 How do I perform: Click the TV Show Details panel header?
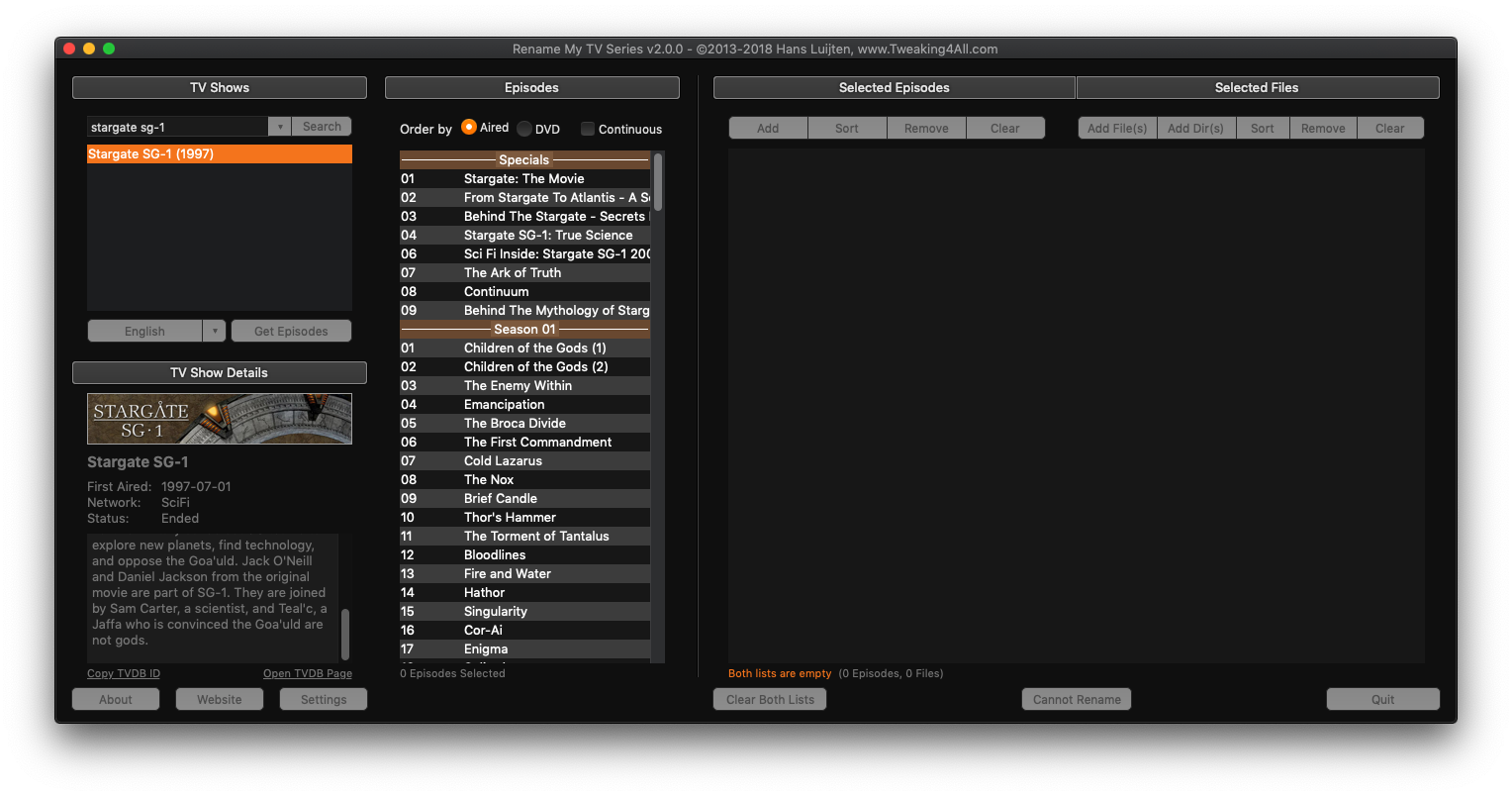tap(220, 372)
